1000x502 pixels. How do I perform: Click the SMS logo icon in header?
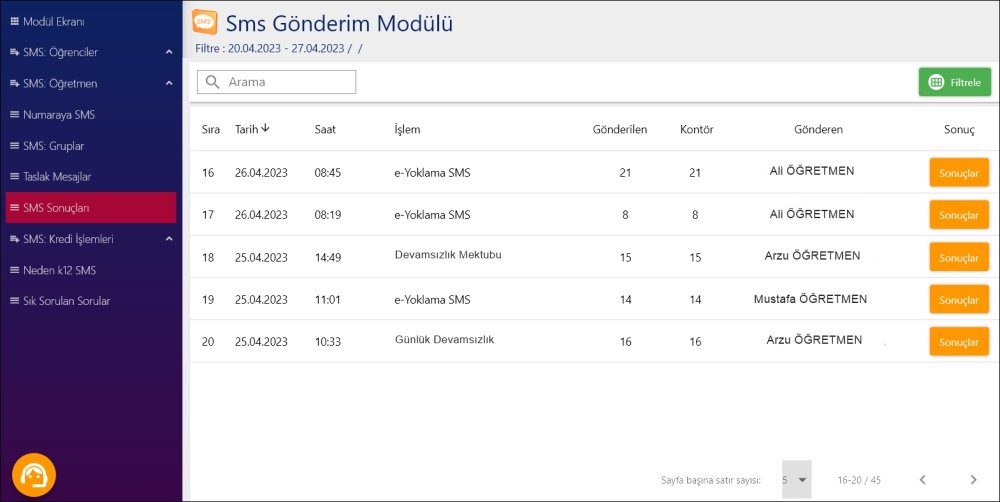click(205, 21)
